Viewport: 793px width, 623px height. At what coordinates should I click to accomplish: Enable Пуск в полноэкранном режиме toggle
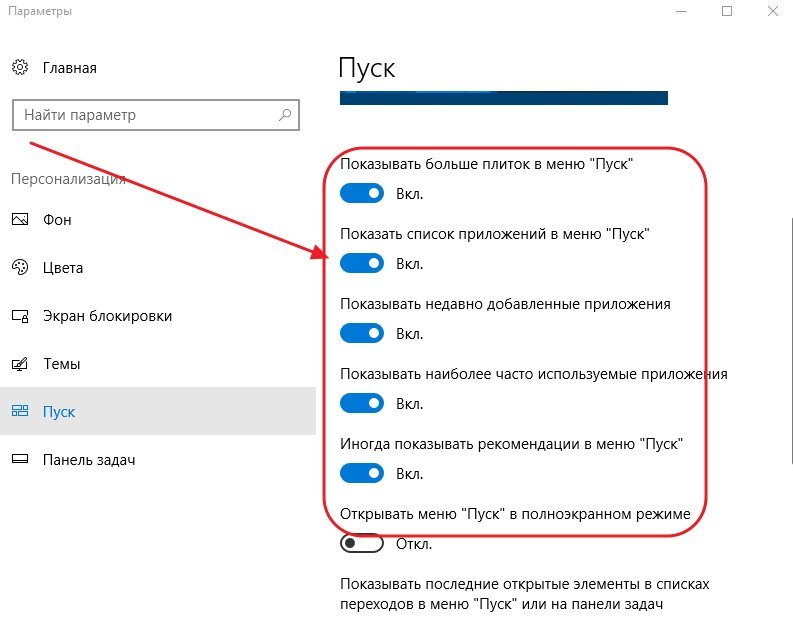tap(362, 543)
